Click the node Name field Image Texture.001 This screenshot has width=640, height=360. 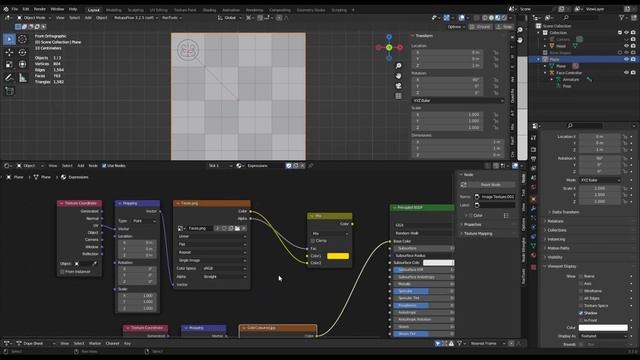click(x=494, y=197)
